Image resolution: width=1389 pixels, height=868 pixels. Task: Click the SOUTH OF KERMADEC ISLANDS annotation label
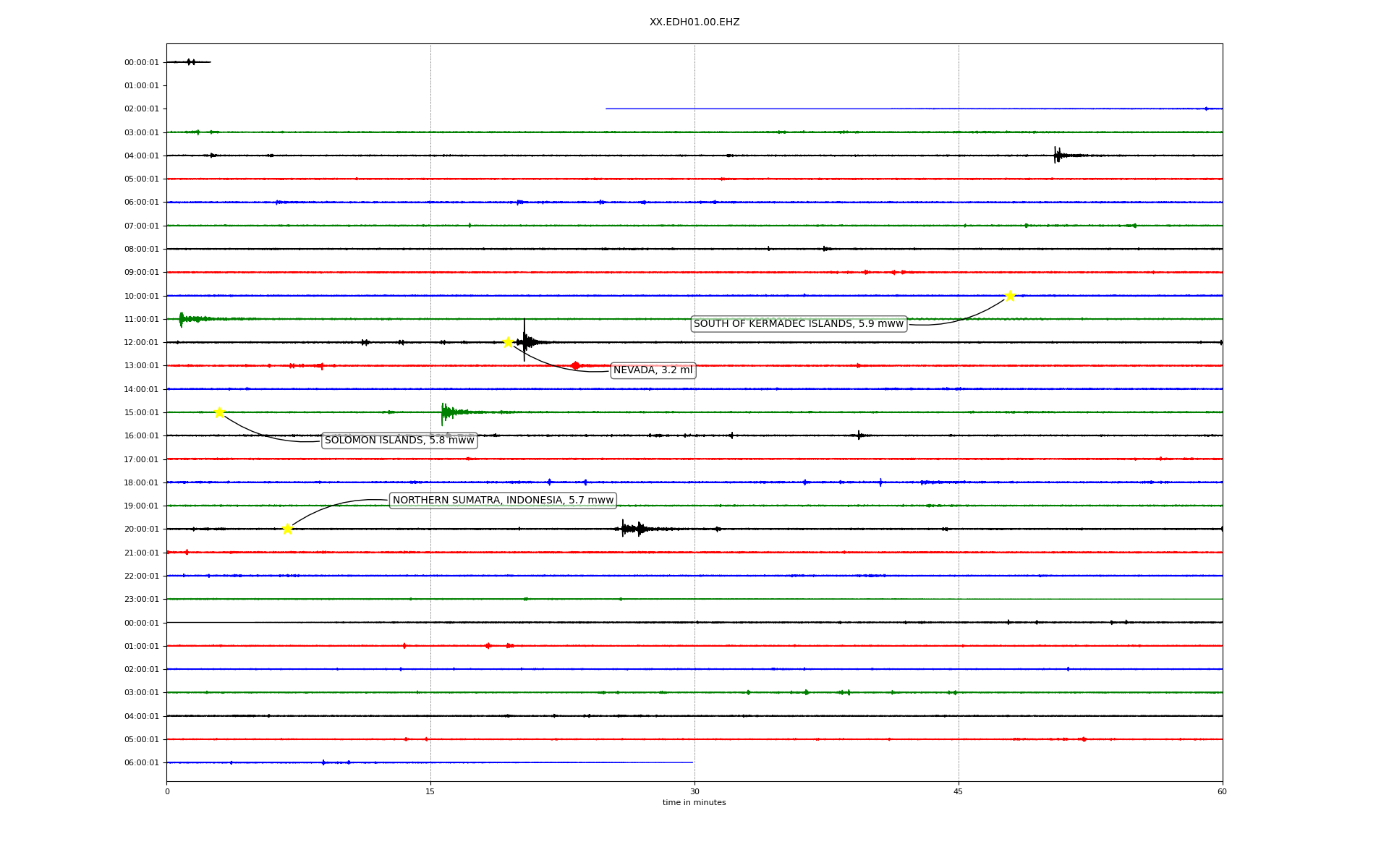coord(798,324)
